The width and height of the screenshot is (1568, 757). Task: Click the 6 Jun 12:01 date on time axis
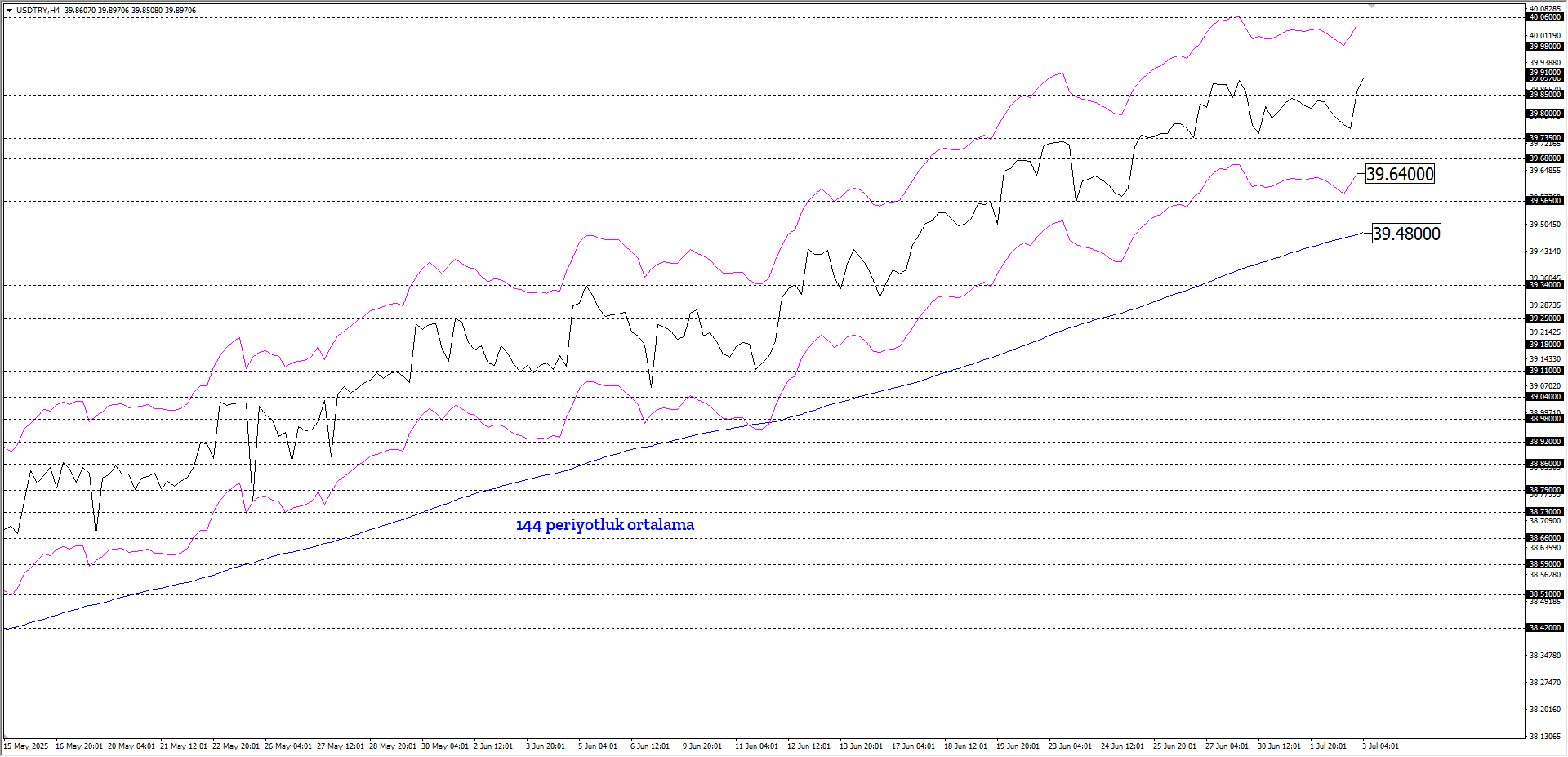650,746
